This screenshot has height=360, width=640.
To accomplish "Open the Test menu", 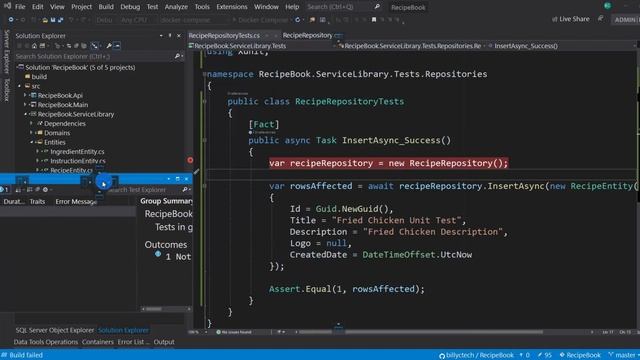I will (x=152, y=7).
